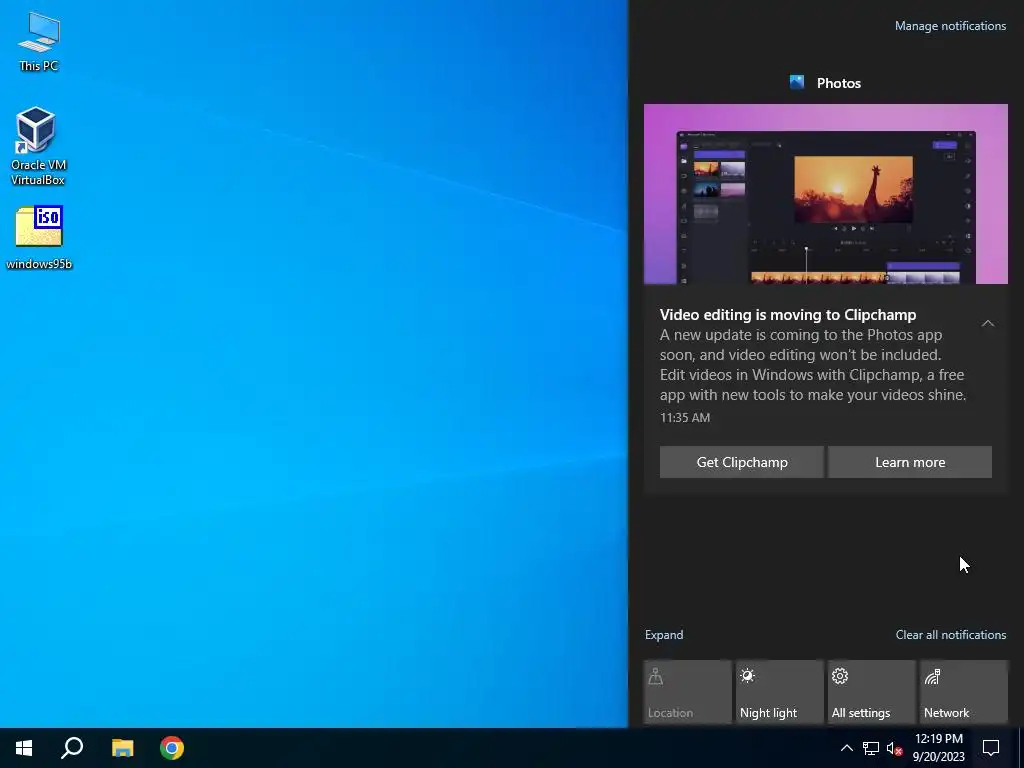The image size is (1024, 768).
Task: Click Manage notifications link
Action: (x=950, y=26)
